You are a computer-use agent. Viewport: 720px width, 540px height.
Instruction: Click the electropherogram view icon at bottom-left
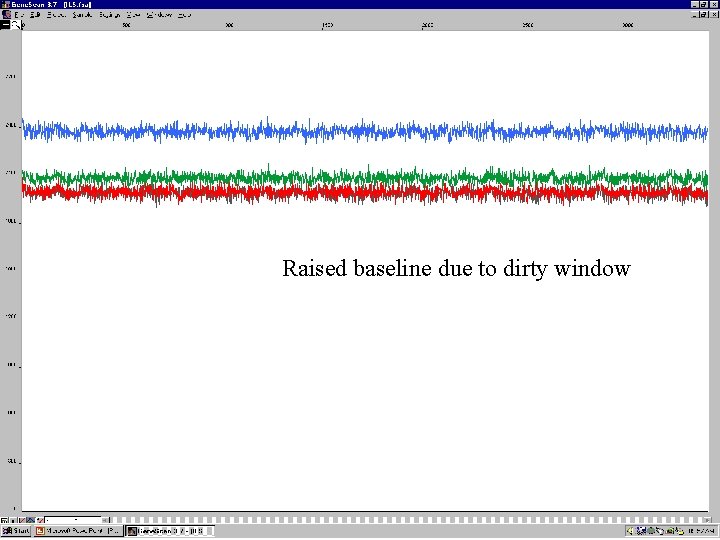pos(31,520)
